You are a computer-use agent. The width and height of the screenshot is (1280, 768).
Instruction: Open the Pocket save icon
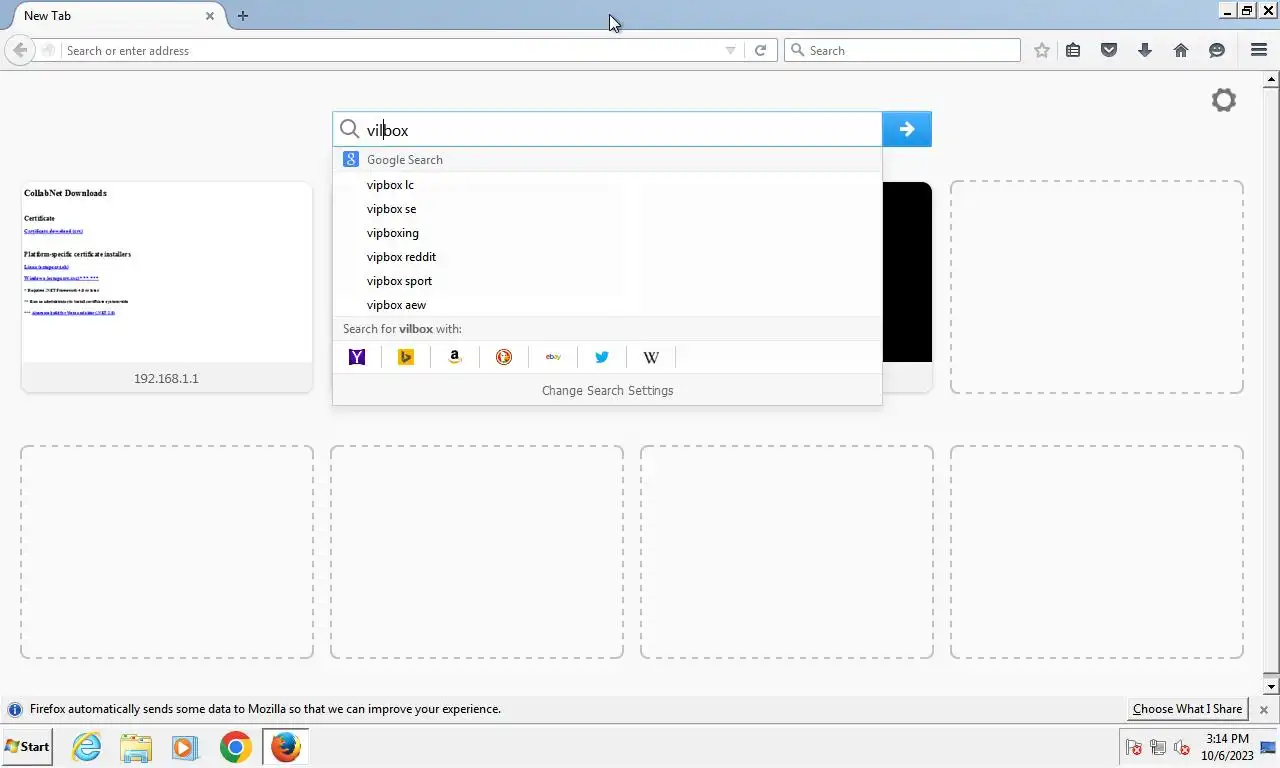point(1109,50)
